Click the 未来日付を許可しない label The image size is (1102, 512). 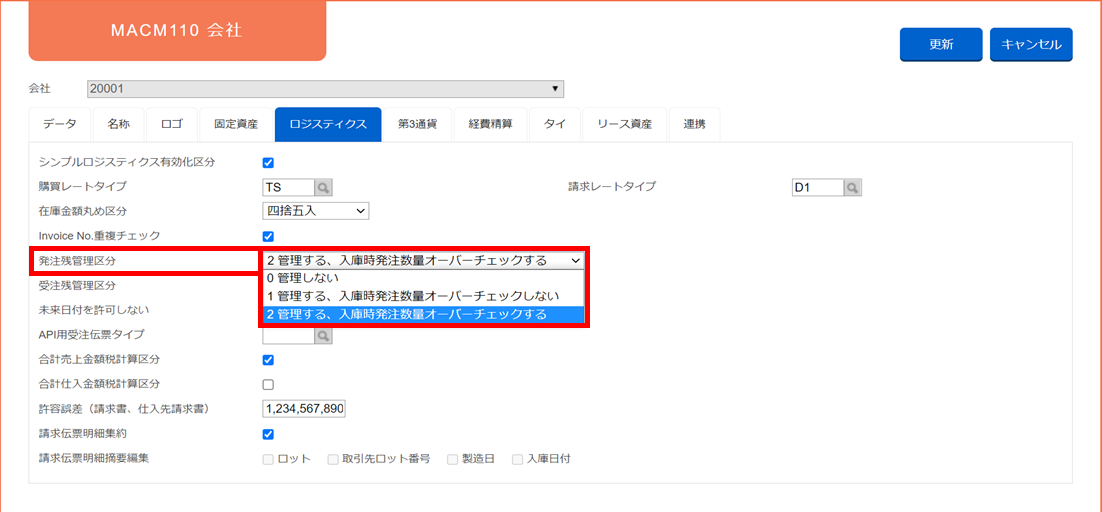point(93,310)
